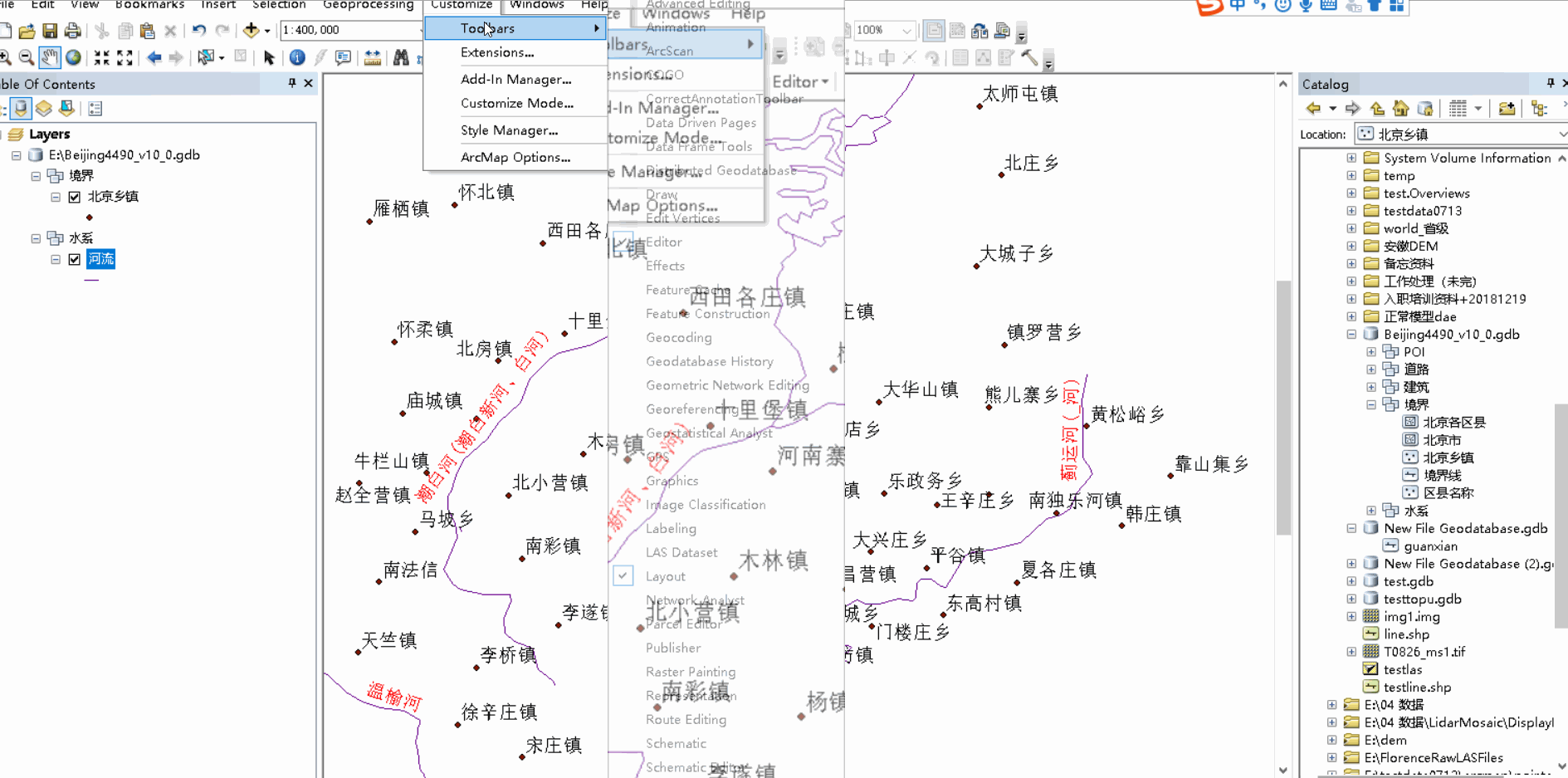Click the Save document icon
Screen dimensions: 1568x778
(49, 30)
